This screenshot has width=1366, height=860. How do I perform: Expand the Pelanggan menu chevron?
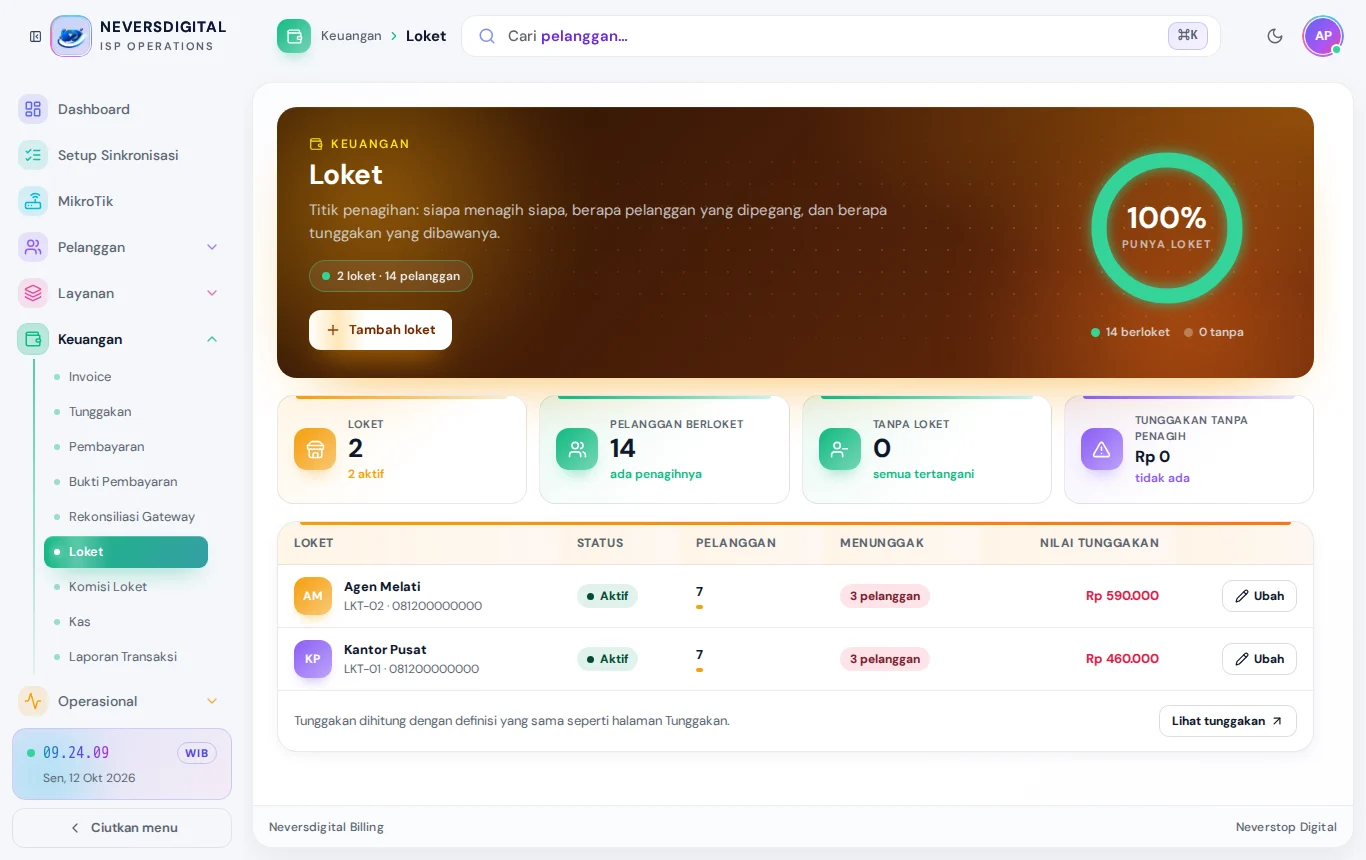[212, 247]
